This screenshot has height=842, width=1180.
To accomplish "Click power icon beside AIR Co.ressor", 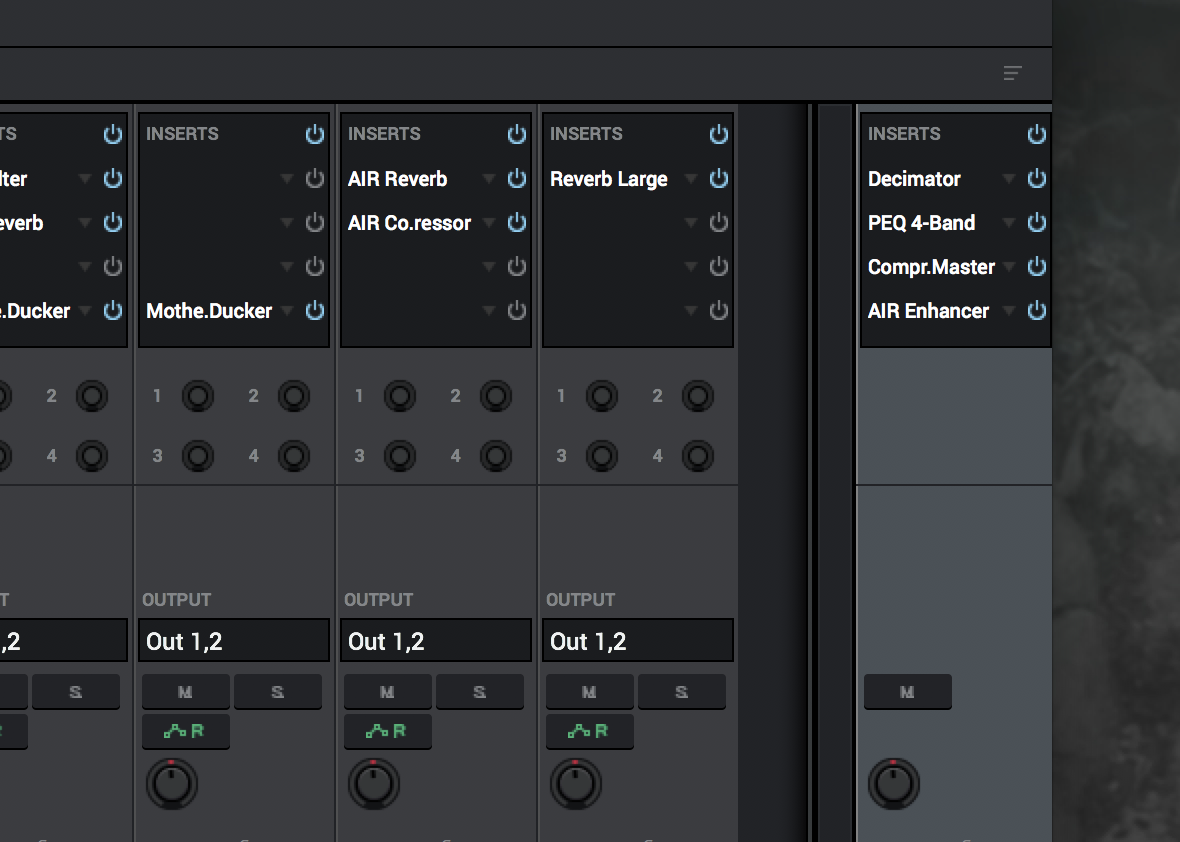I will tap(517, 223).
